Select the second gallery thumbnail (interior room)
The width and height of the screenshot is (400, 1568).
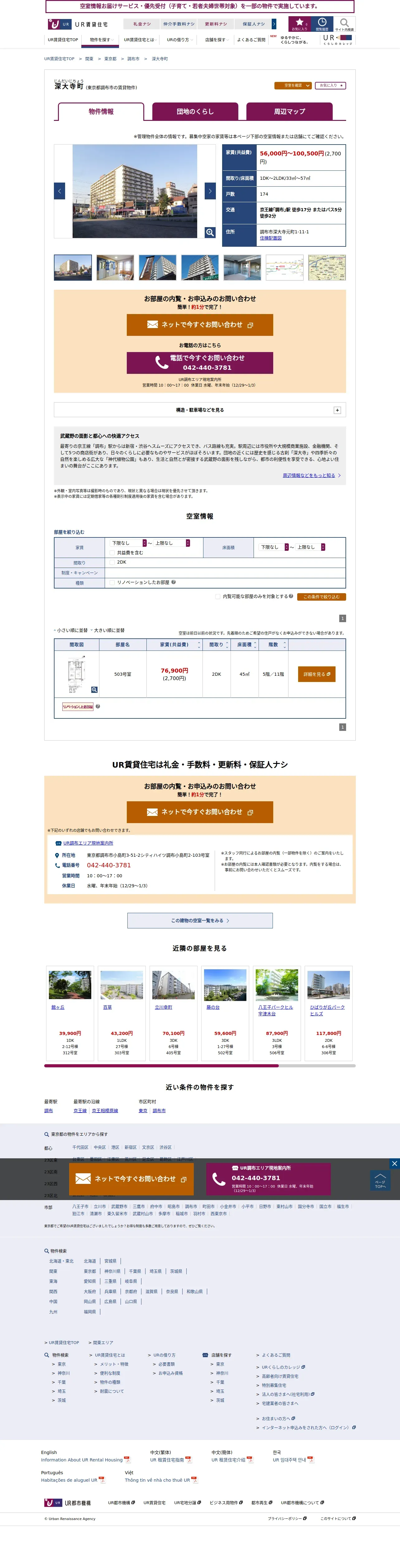point(115,268)
